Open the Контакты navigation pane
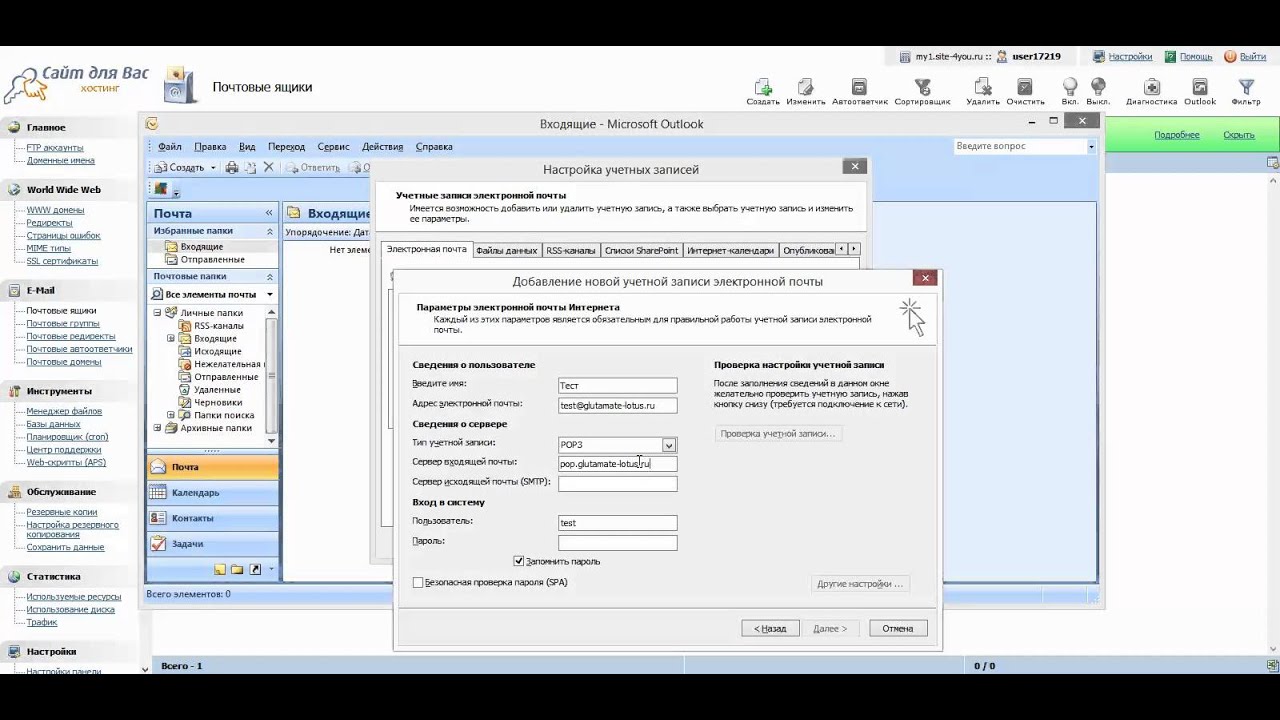The height and width of the screenshot is (720, 1280). [x=212, y=518]
